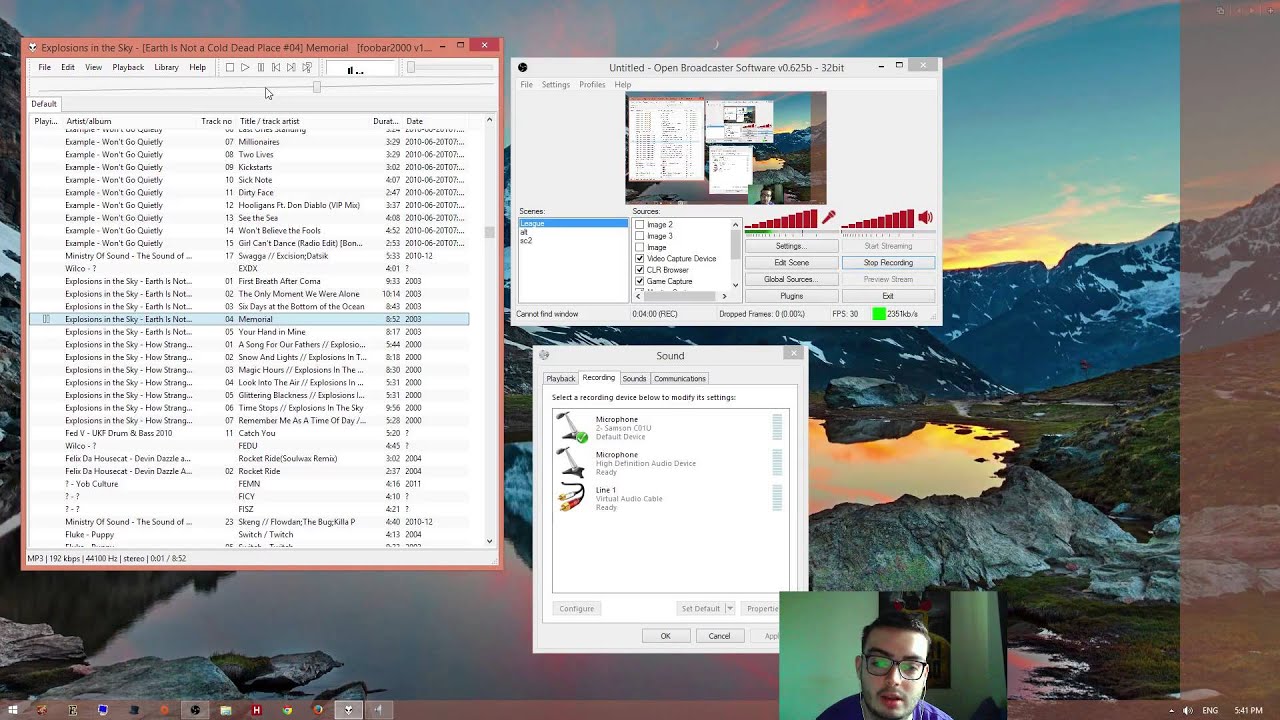
Task: Select the High Definition Audio microphone icon
Action: (572, 462)
